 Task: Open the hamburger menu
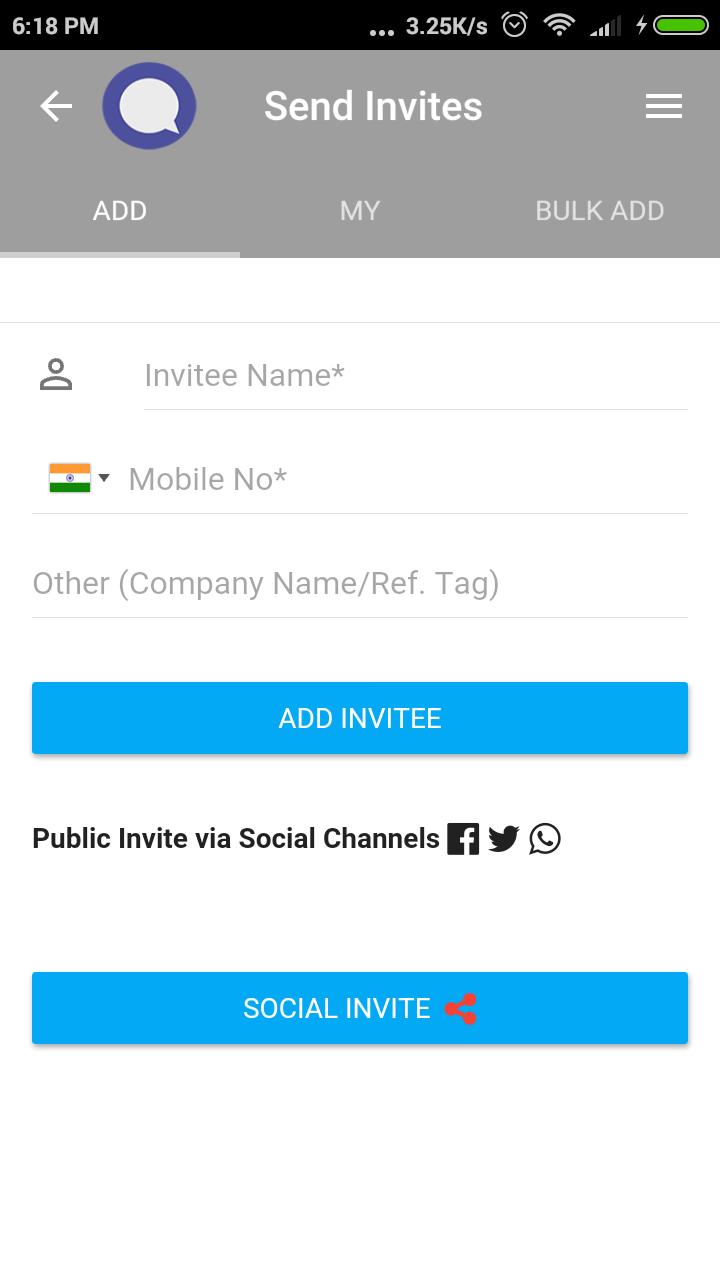[664, 106]
